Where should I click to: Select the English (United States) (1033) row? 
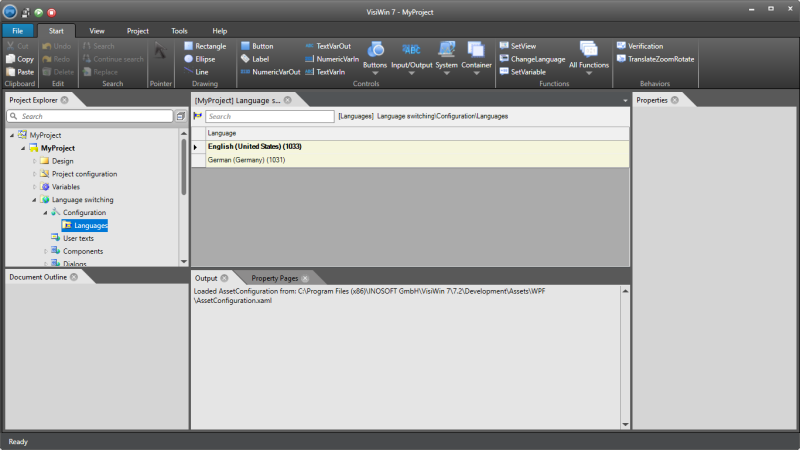(x=411, y=146)
